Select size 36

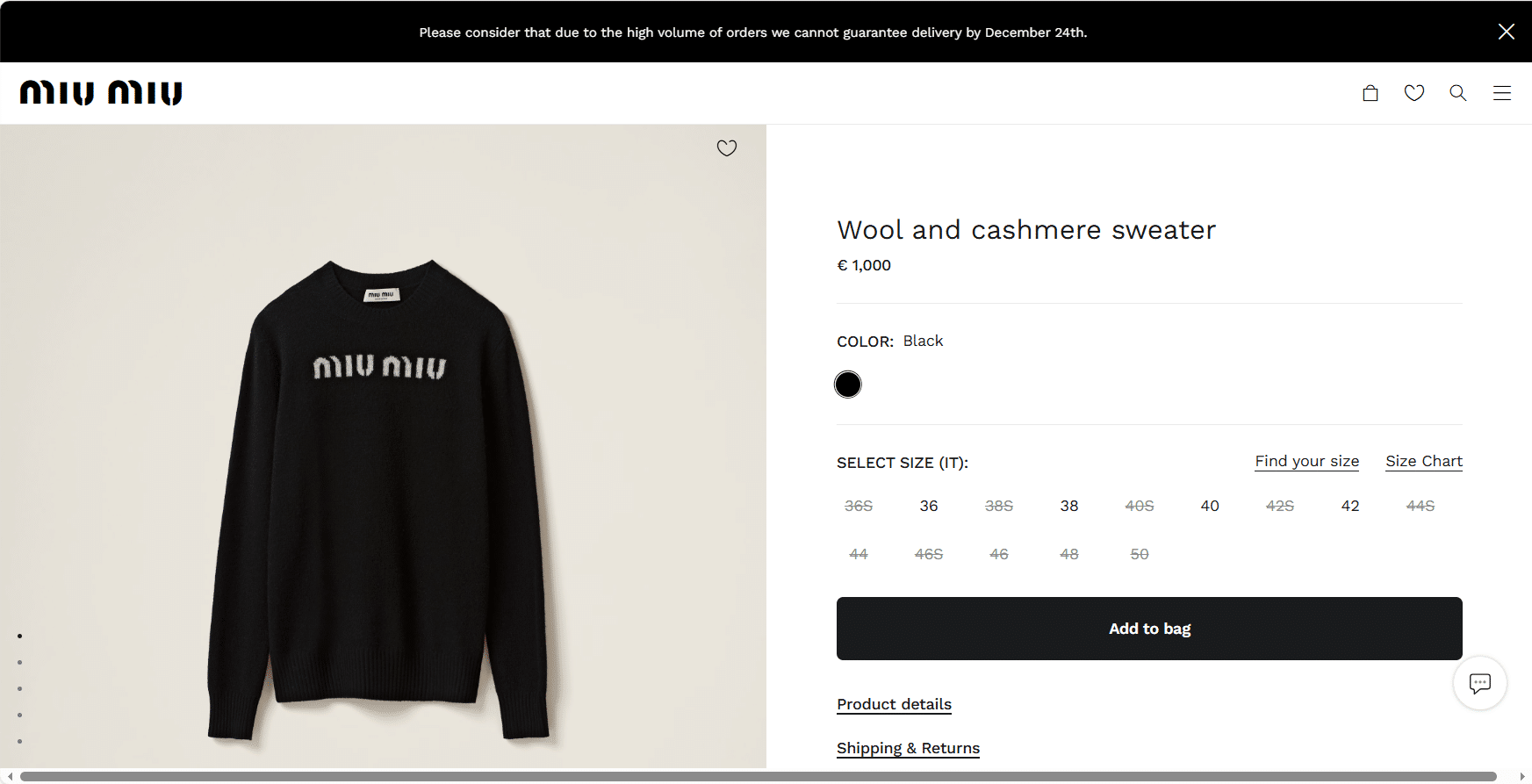pyautogui.click(x=929, y=506)
